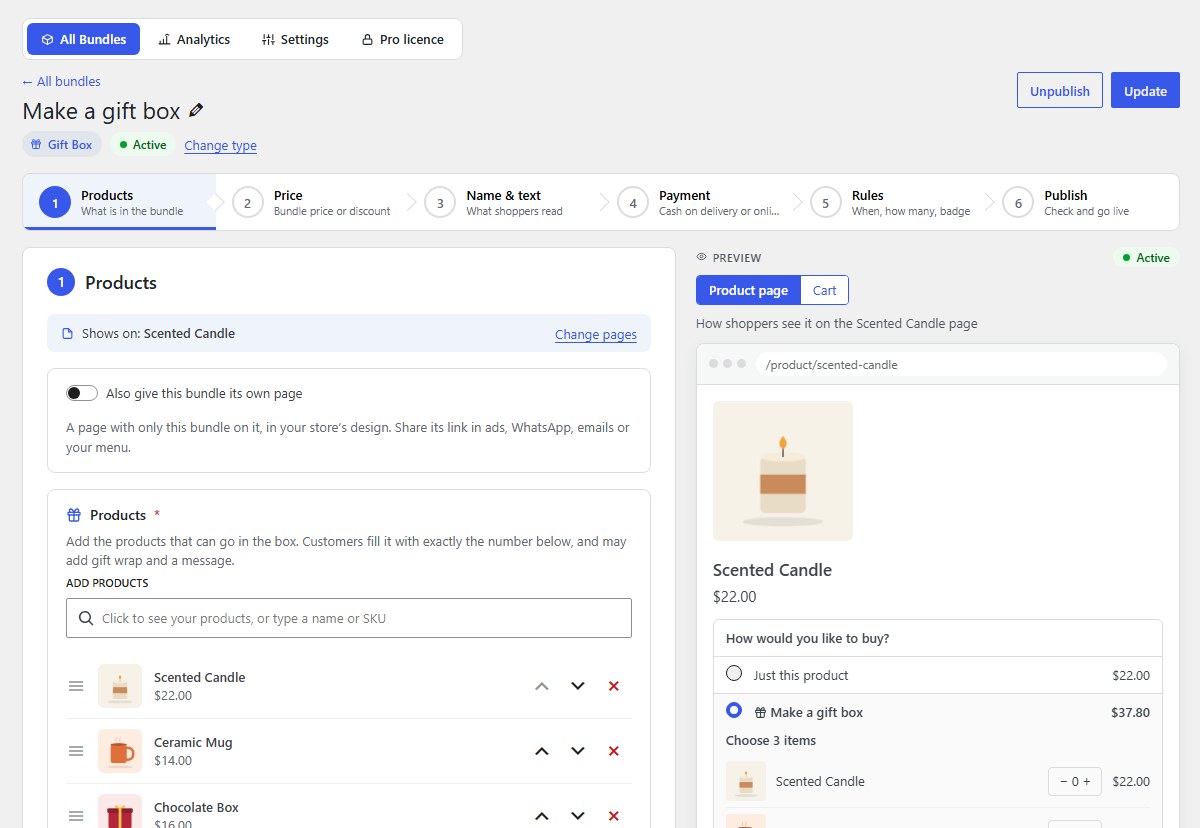Remove Scented Candle from products list

[614, 686]
